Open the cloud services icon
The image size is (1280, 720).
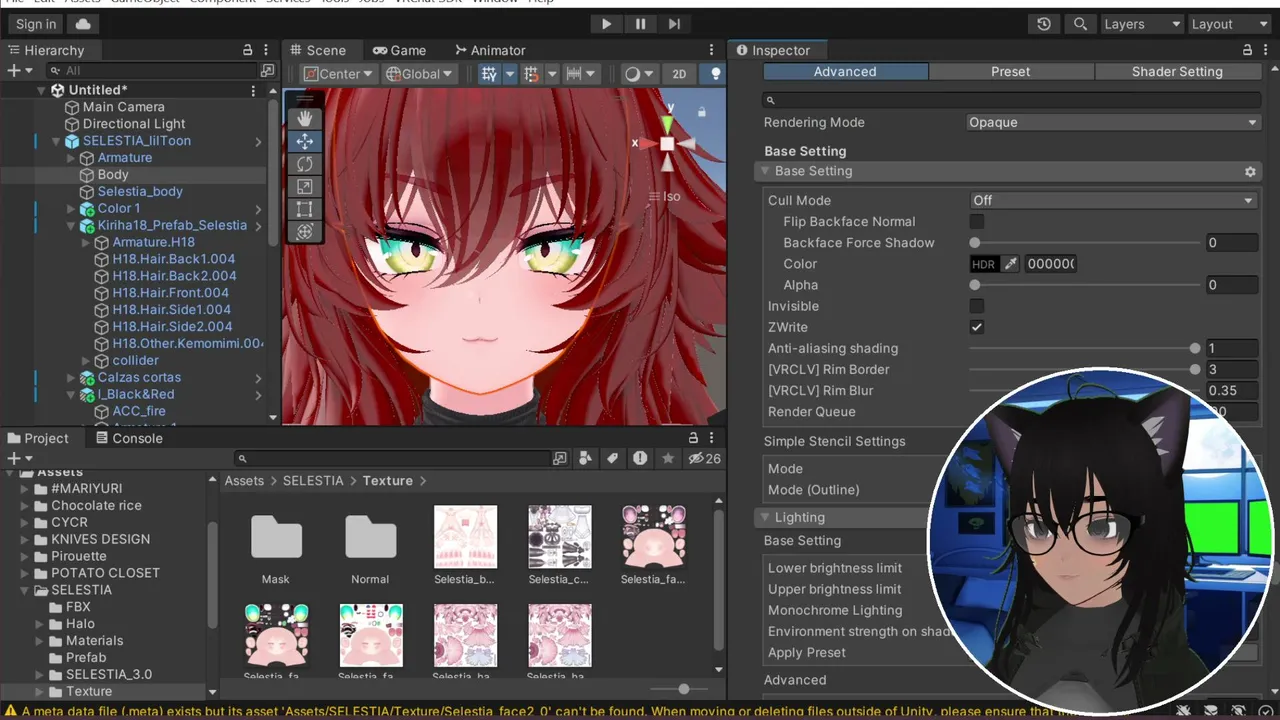[x=82, y=24]
